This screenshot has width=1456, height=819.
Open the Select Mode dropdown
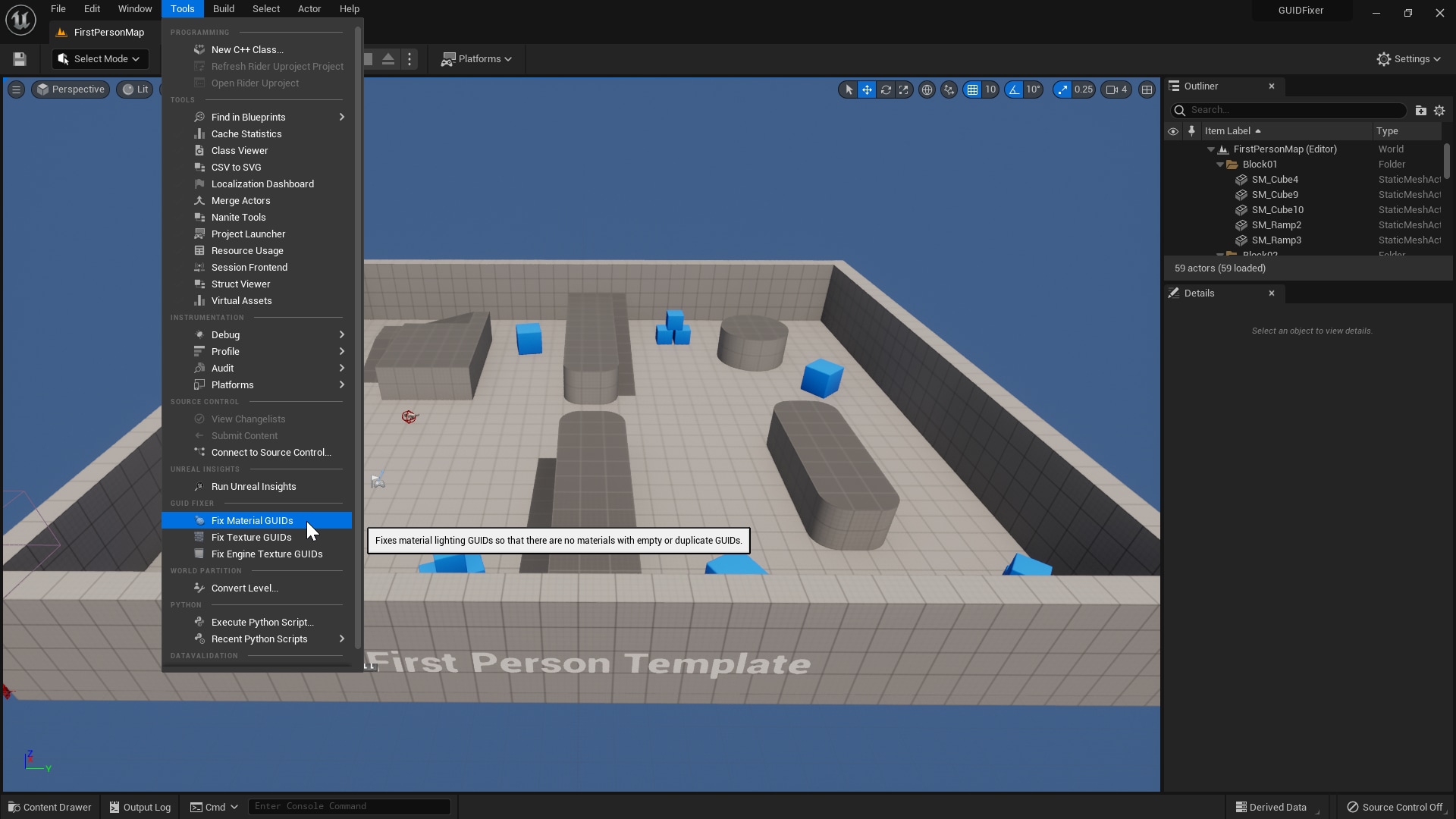(x=99, y=58)
